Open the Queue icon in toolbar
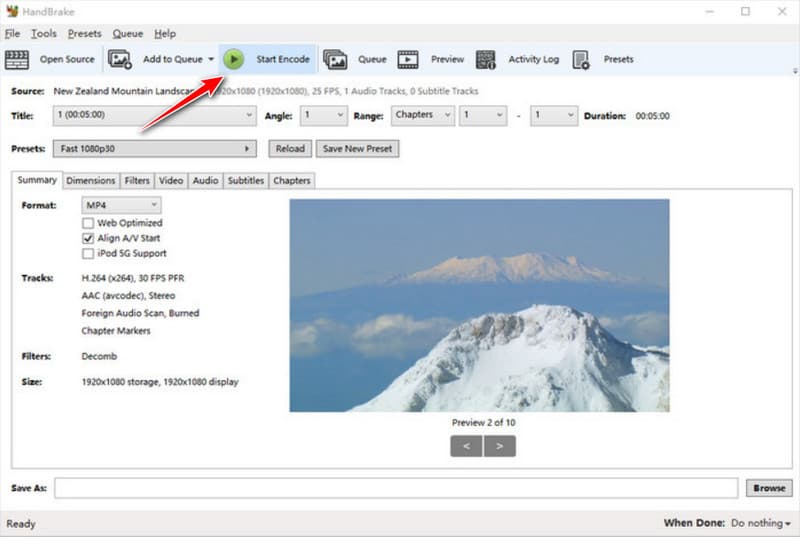 click(x=335, y=59)
